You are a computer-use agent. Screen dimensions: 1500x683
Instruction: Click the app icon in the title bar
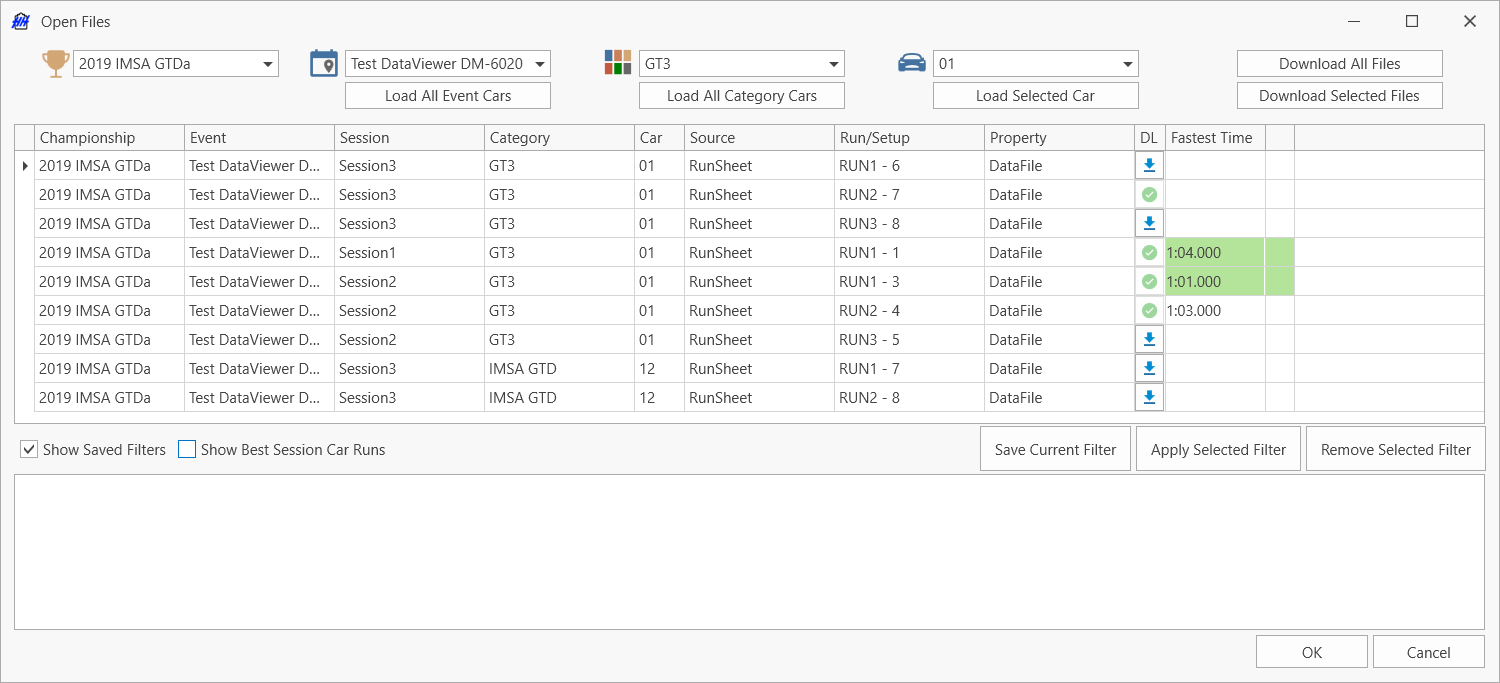pos(20,21)
